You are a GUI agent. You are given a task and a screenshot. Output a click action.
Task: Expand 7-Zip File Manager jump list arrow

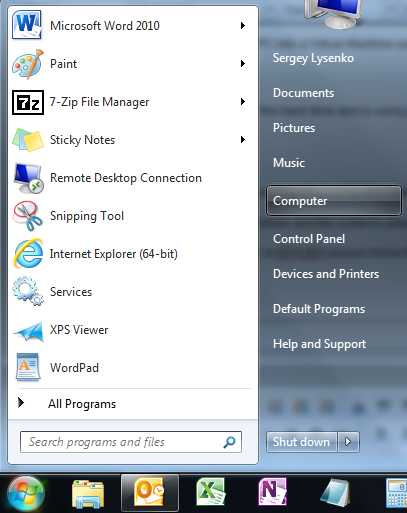click(x=243, y=102)
